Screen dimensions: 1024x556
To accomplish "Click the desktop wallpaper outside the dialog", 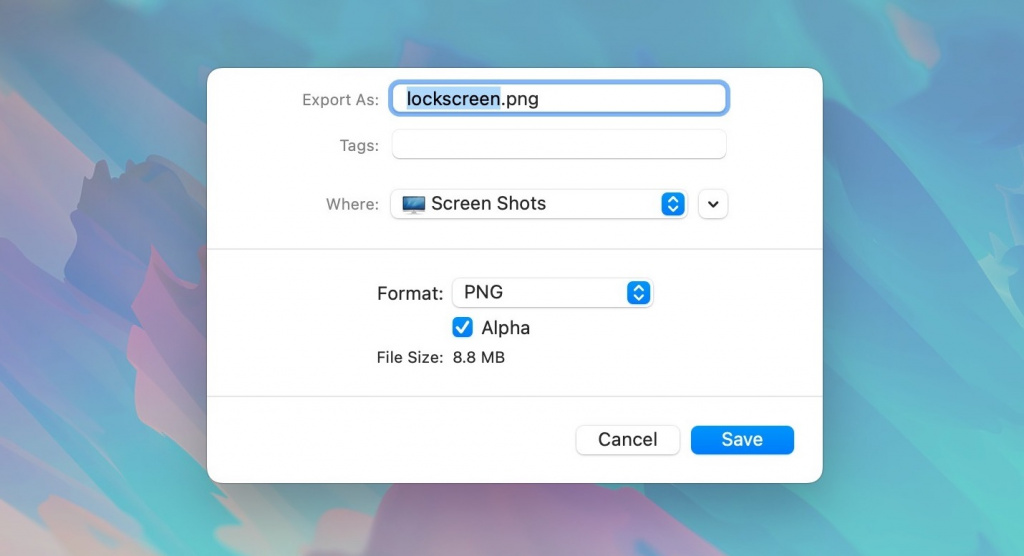I will pyautogui.click(x=100, y=300).
